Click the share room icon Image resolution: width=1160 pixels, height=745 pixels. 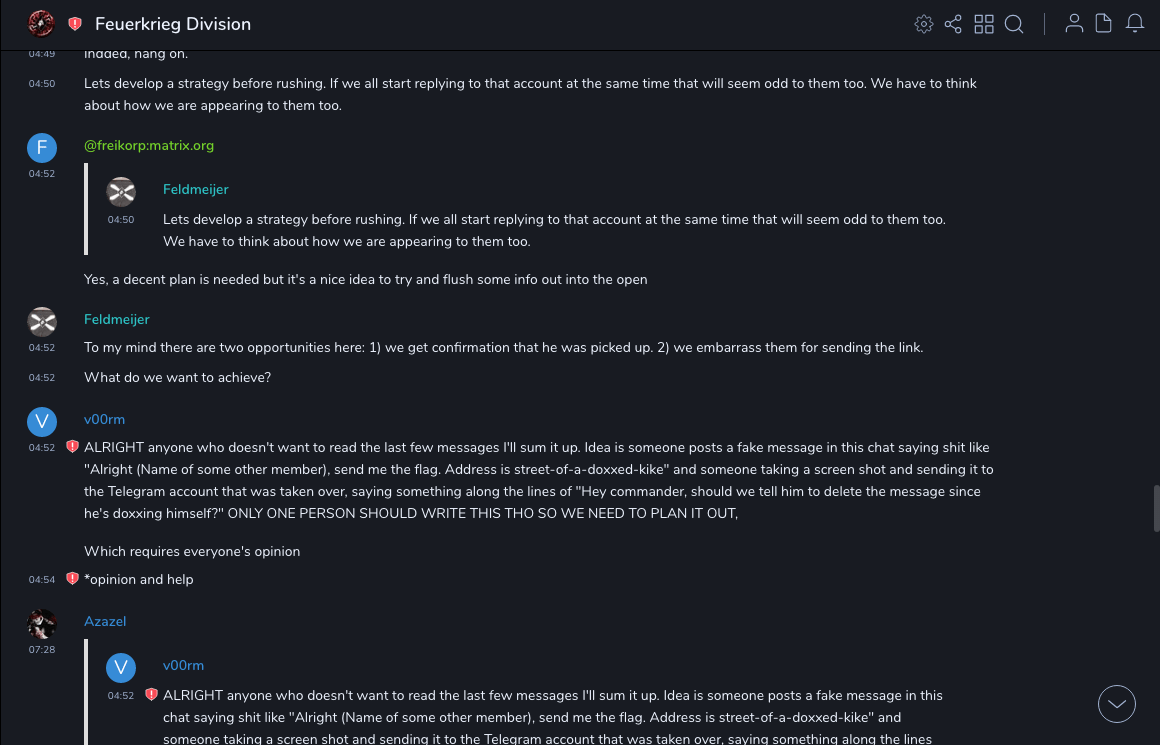[x=953, y=24]
